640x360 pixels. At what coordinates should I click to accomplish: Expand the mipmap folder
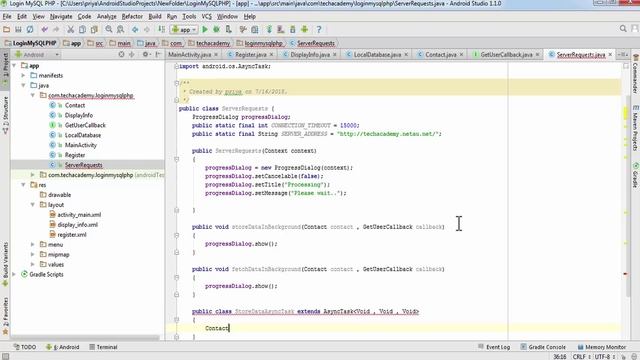pyautogui.click(x=33, y=254)
